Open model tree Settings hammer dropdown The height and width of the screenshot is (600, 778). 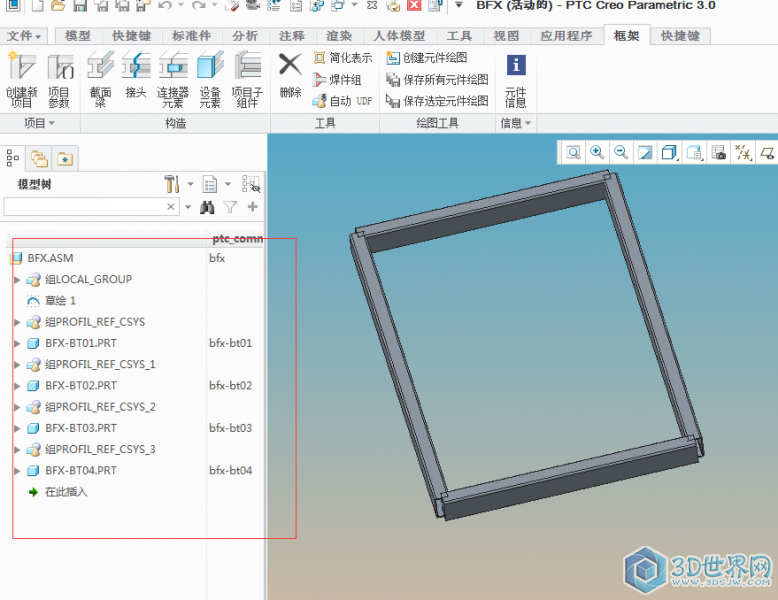coord(179,184)
